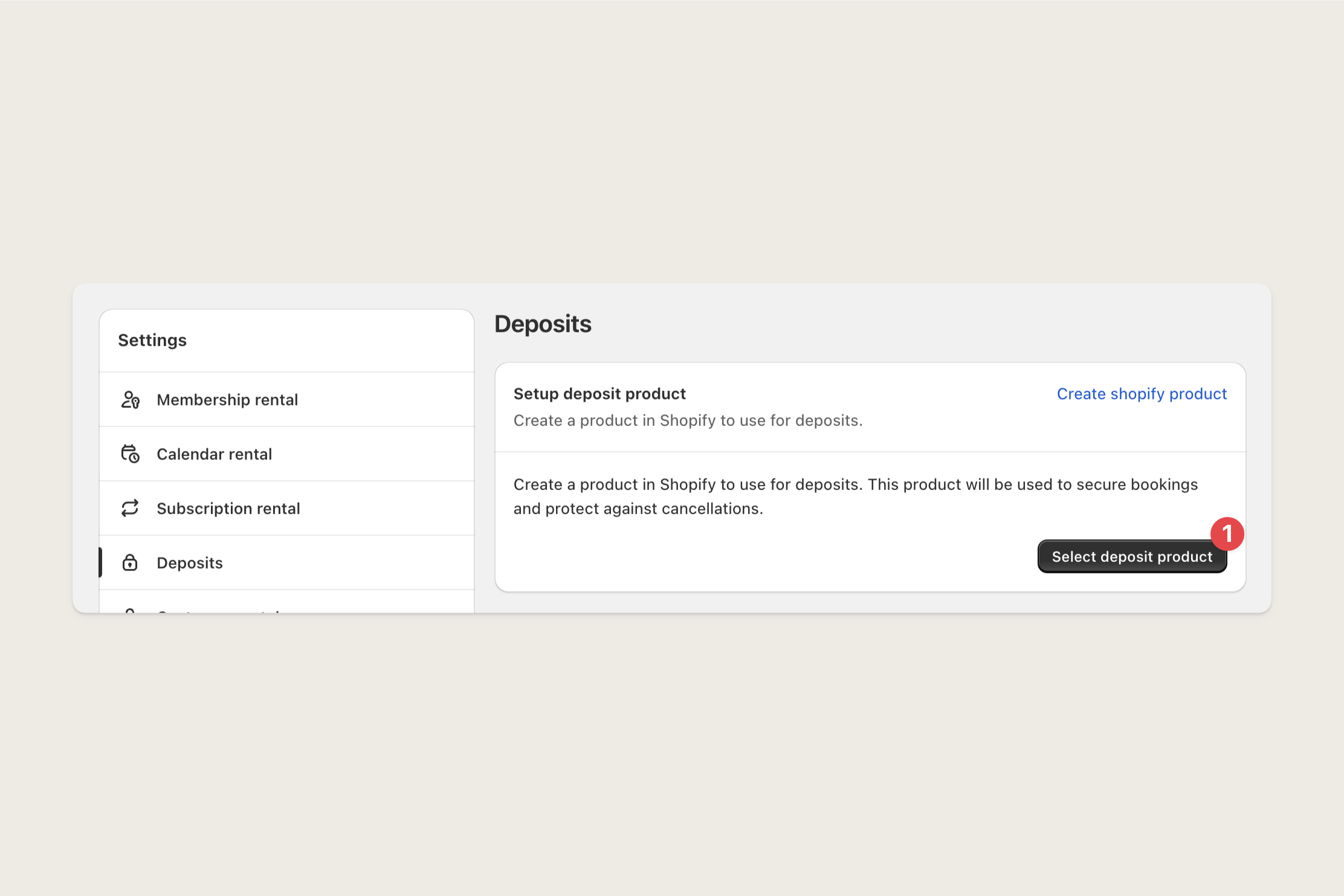
Task: Click the paragraph about securing bookings
Action: coord(855,497)
